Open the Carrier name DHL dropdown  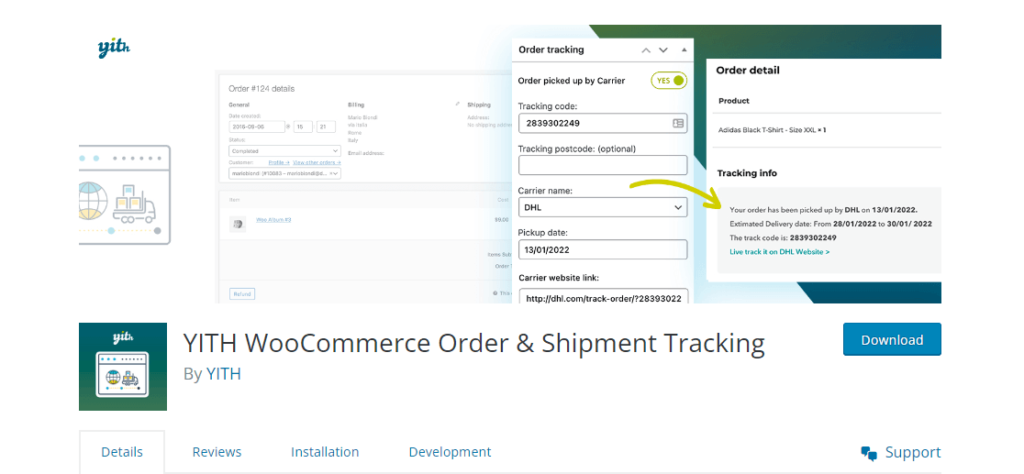click(603, 208)
